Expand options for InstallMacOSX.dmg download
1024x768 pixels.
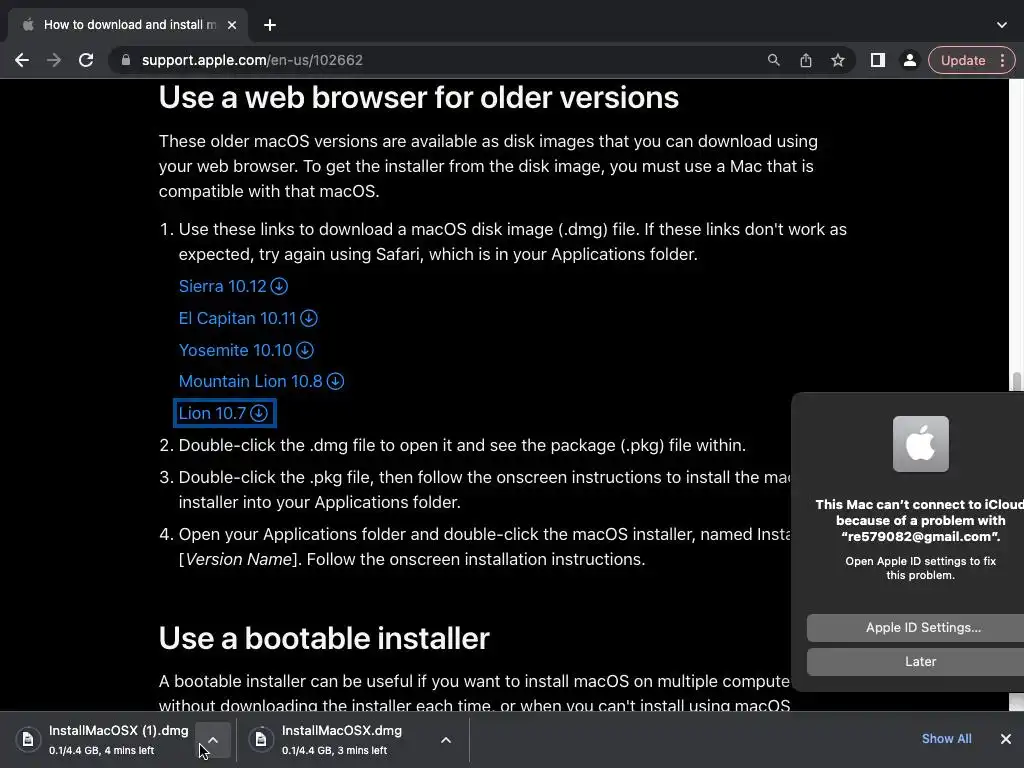446,740
